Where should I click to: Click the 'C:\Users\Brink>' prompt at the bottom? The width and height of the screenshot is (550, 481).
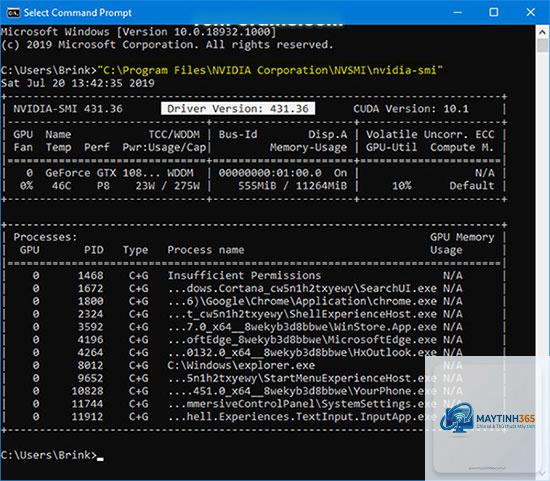(x=49, y=455)
